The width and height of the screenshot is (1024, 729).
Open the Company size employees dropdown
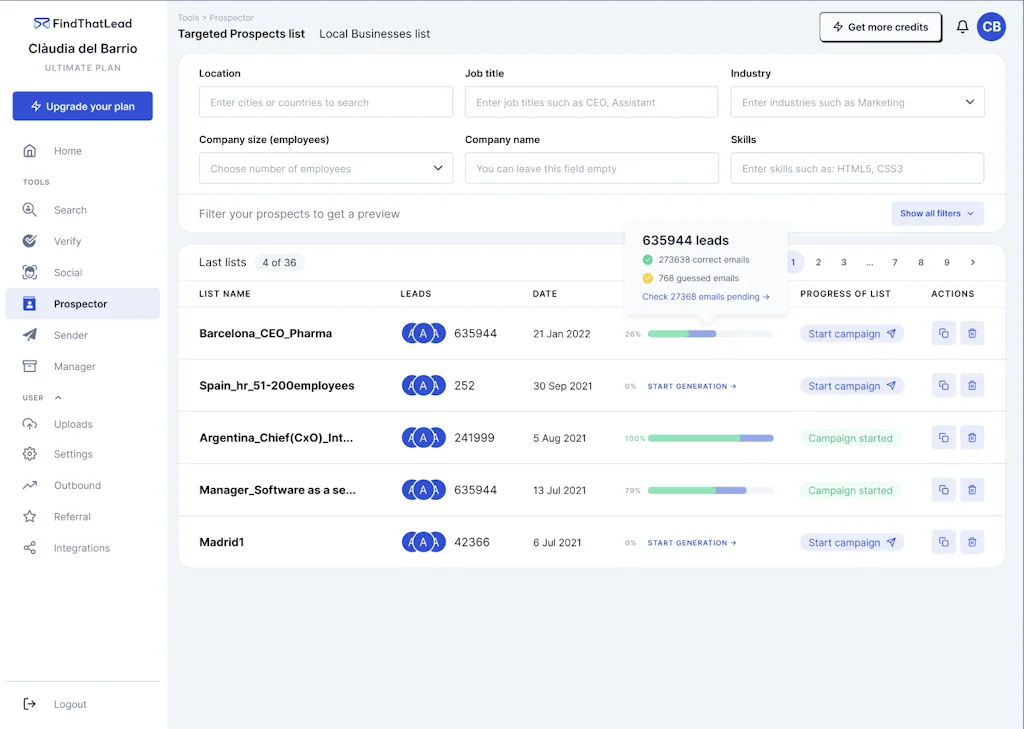(325, 168)
